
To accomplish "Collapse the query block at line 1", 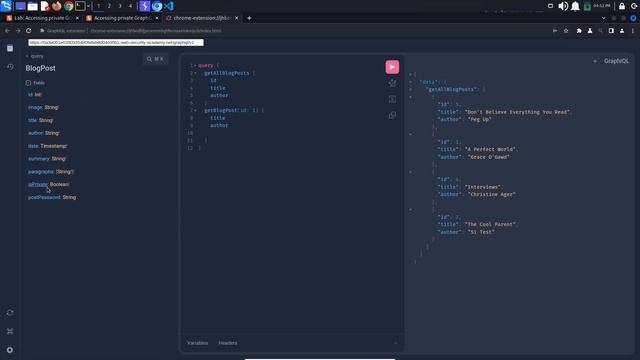I will (195, 66).
